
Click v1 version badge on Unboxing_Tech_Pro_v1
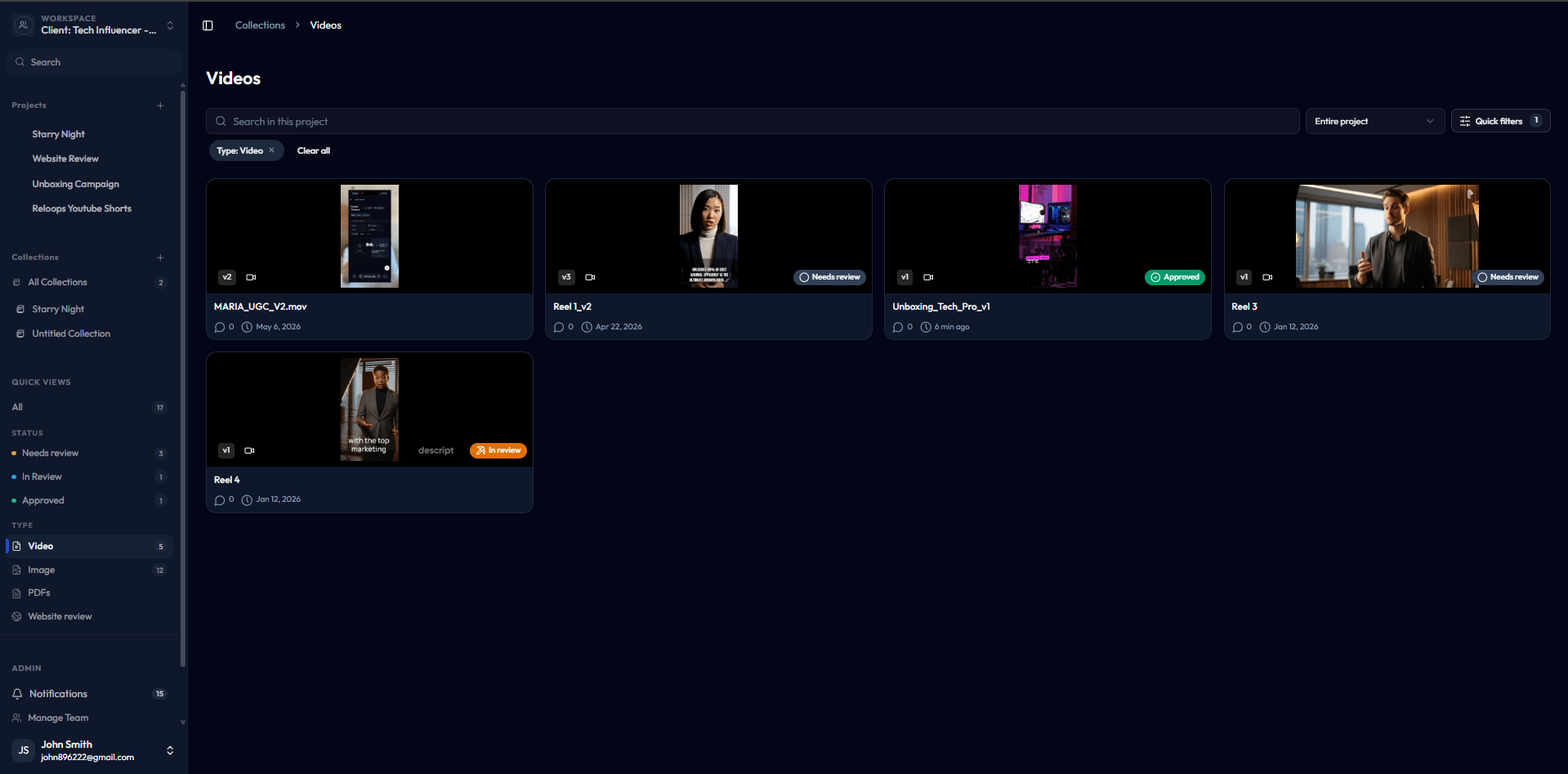(x=905, y=277)
